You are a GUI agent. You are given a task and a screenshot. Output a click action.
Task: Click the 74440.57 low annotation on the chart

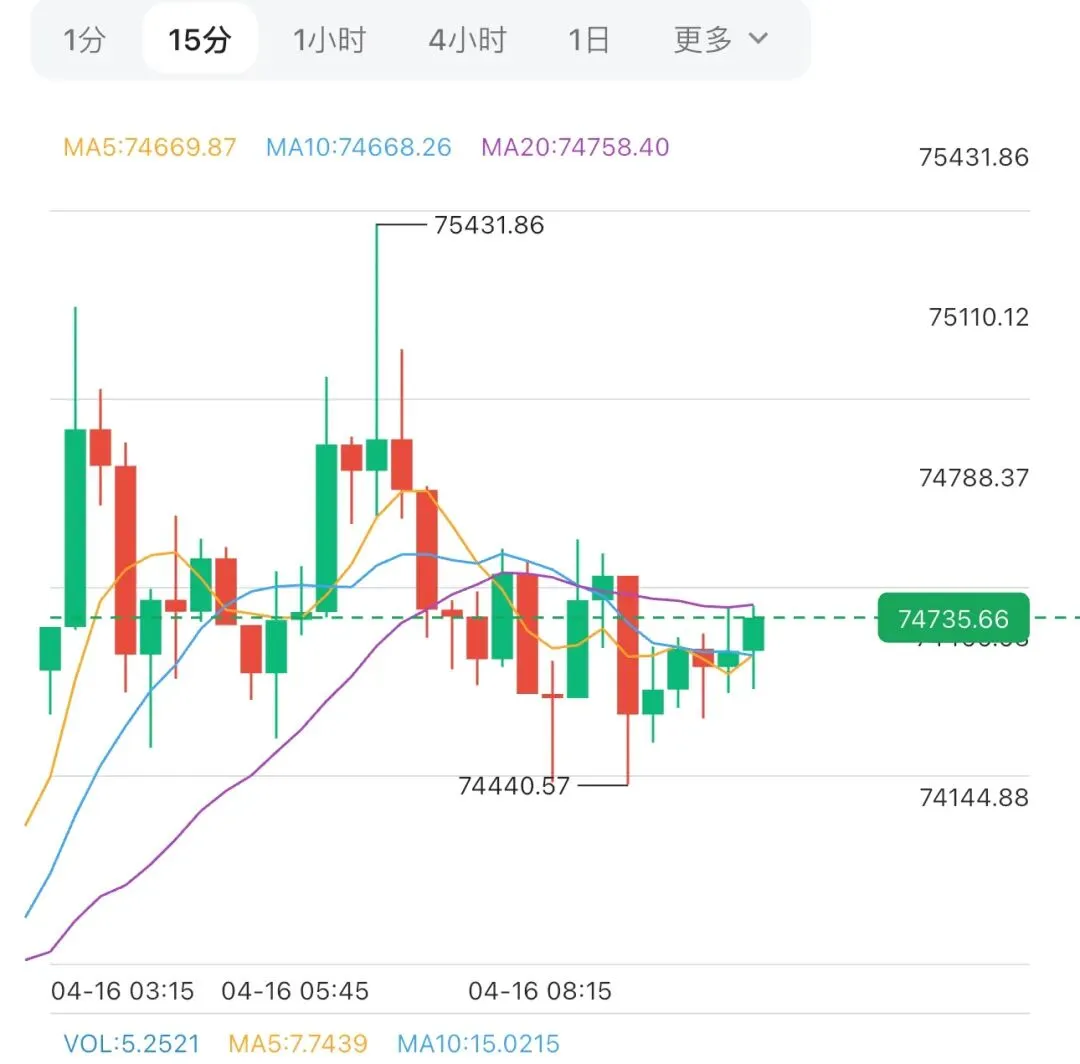click(514, 786)
